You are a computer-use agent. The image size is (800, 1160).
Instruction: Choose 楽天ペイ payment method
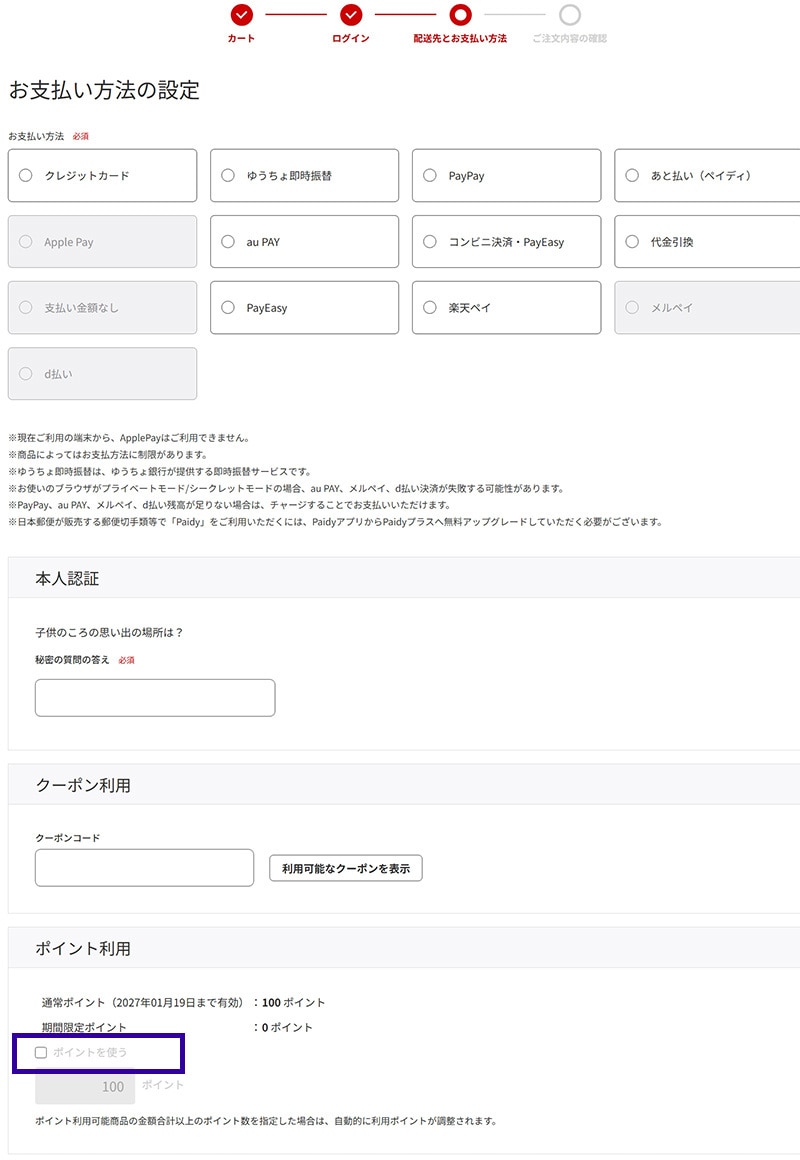tap(506, 308)
